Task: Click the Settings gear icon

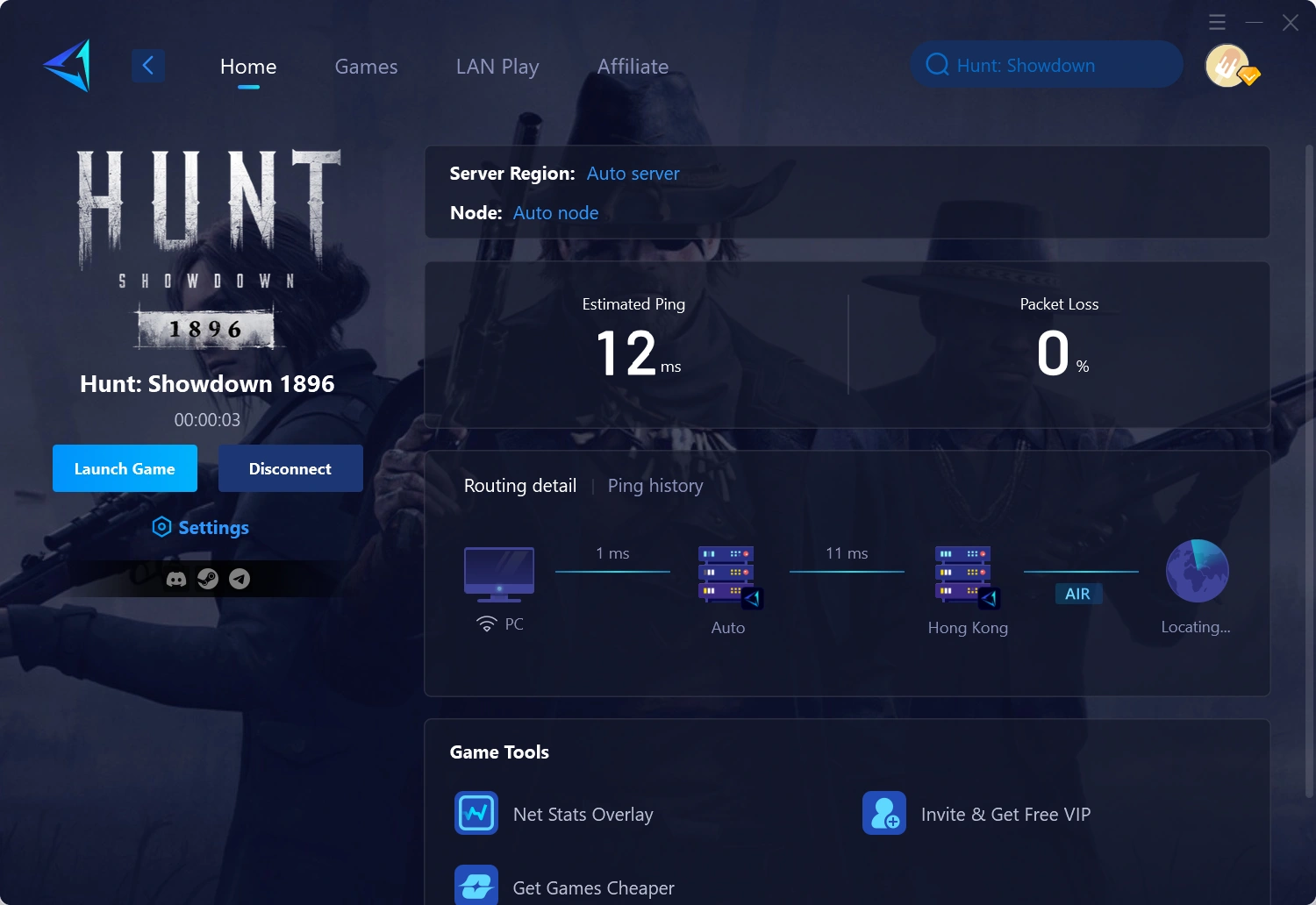Action: click(161, 527)
